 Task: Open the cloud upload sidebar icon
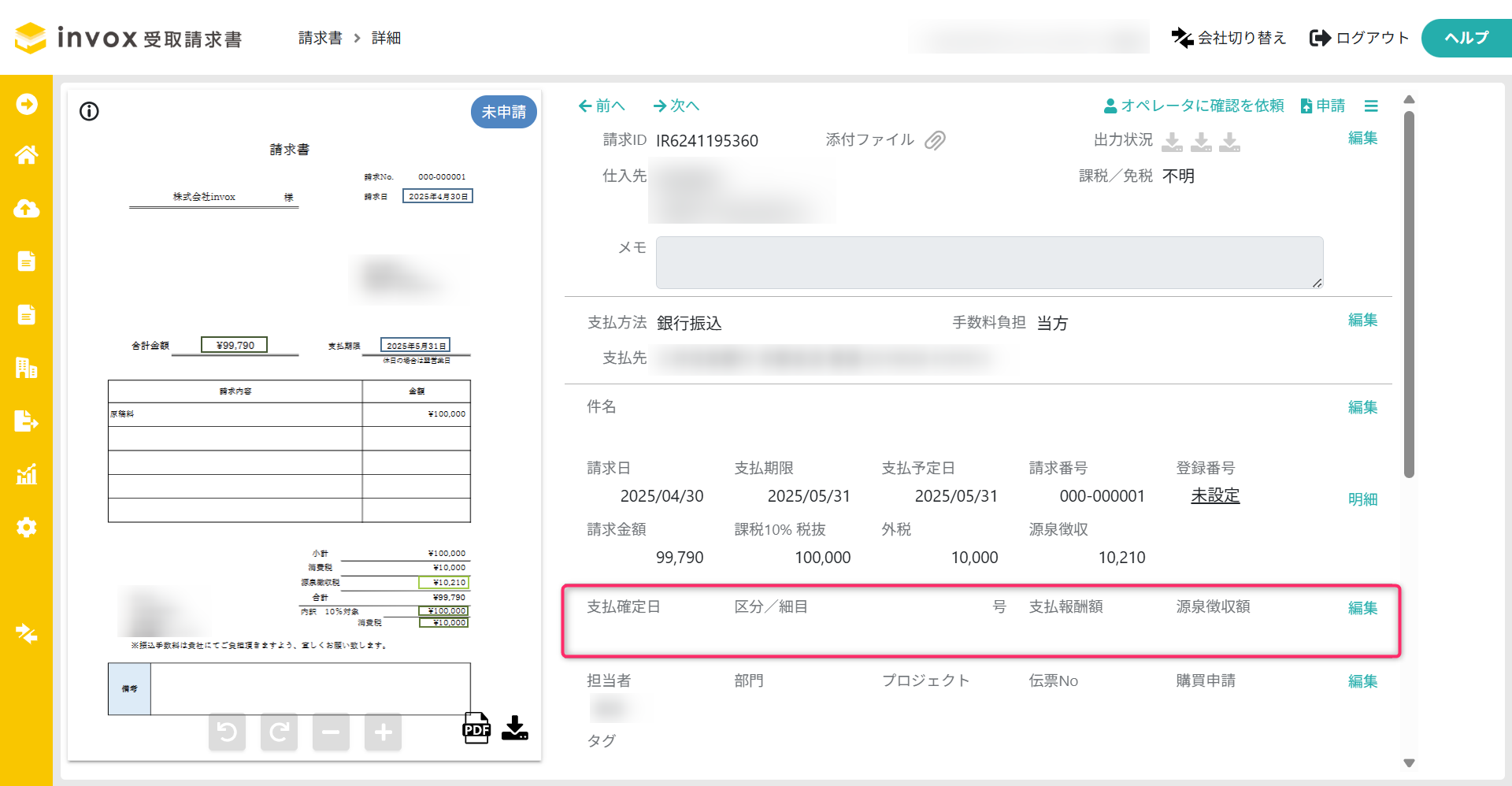[x=26, y=209]
